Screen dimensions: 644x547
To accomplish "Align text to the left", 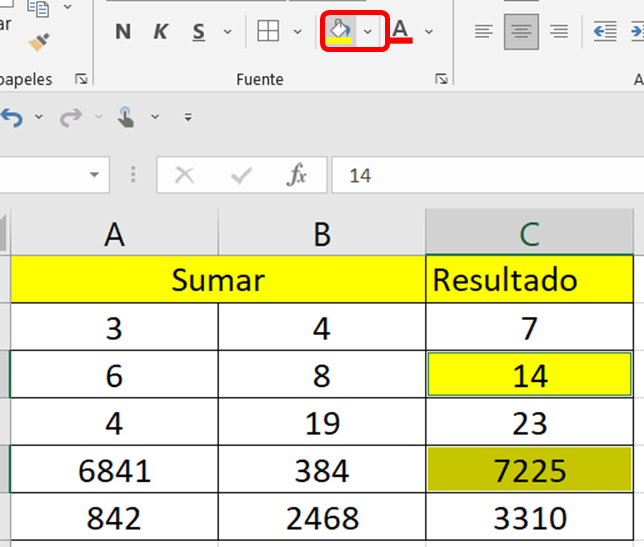I will [x=483, y=32].
